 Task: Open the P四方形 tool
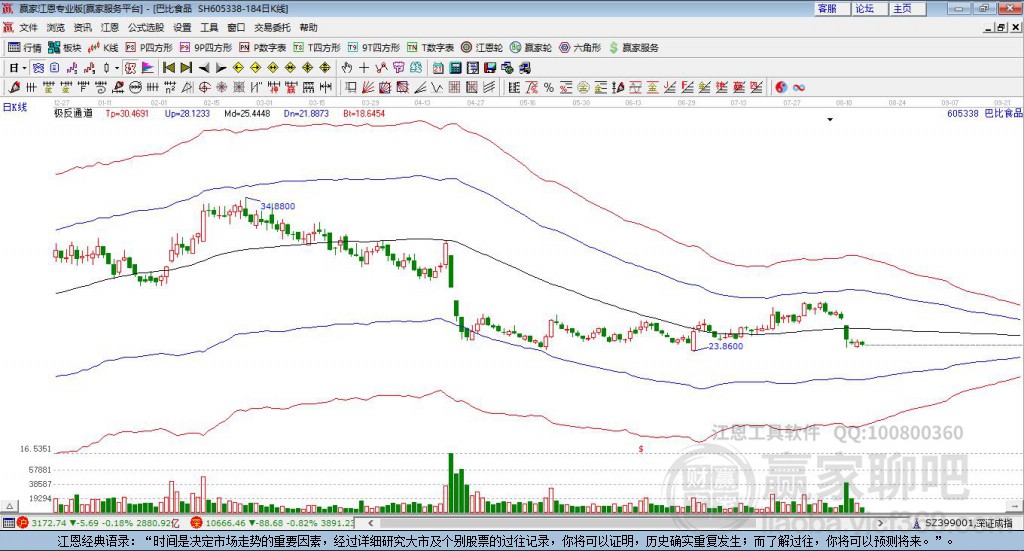(x=149, y=48)
